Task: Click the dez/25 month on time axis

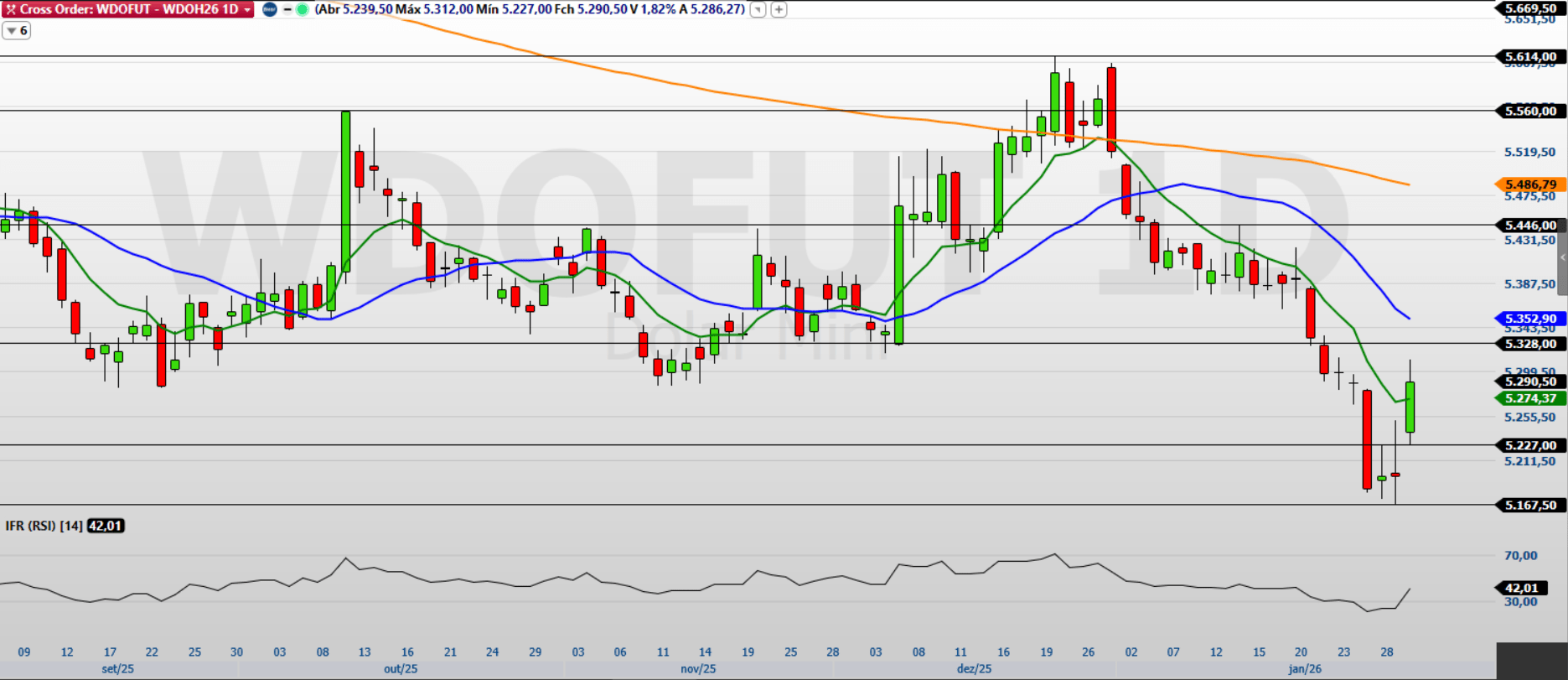Action: pyautogui.click(x=974, y=668)
